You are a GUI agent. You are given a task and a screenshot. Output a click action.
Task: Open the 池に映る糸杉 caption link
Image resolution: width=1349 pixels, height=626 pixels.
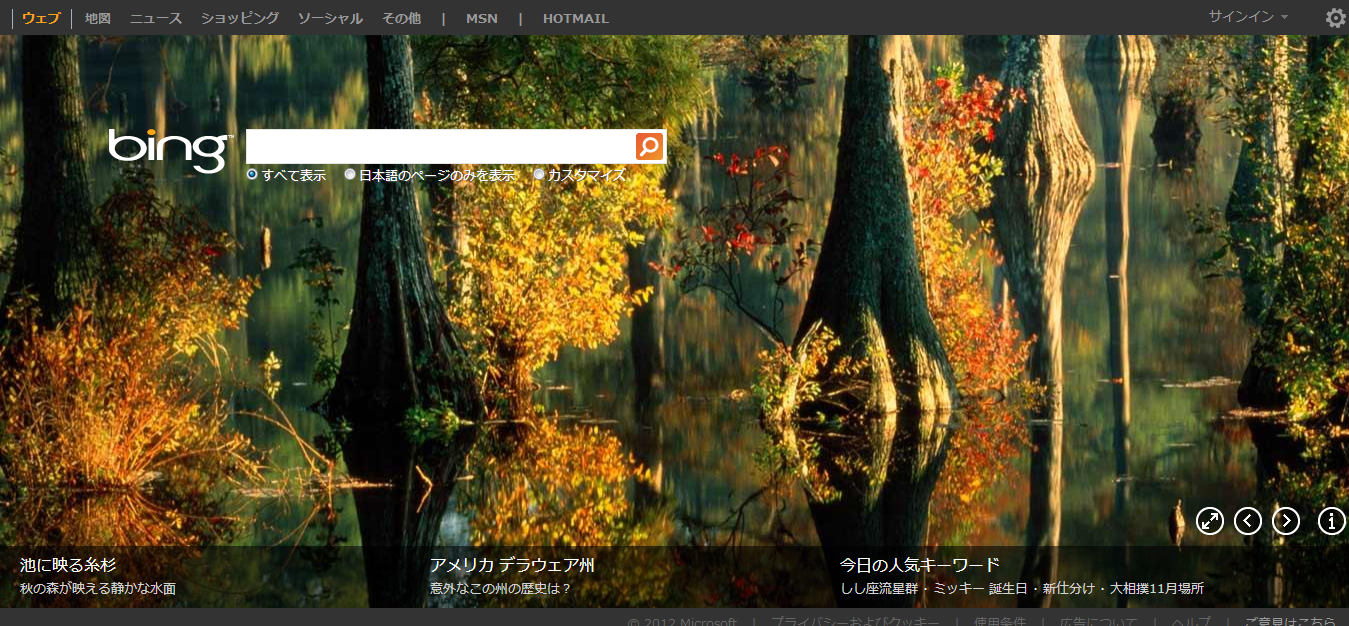tap(68, 565)
